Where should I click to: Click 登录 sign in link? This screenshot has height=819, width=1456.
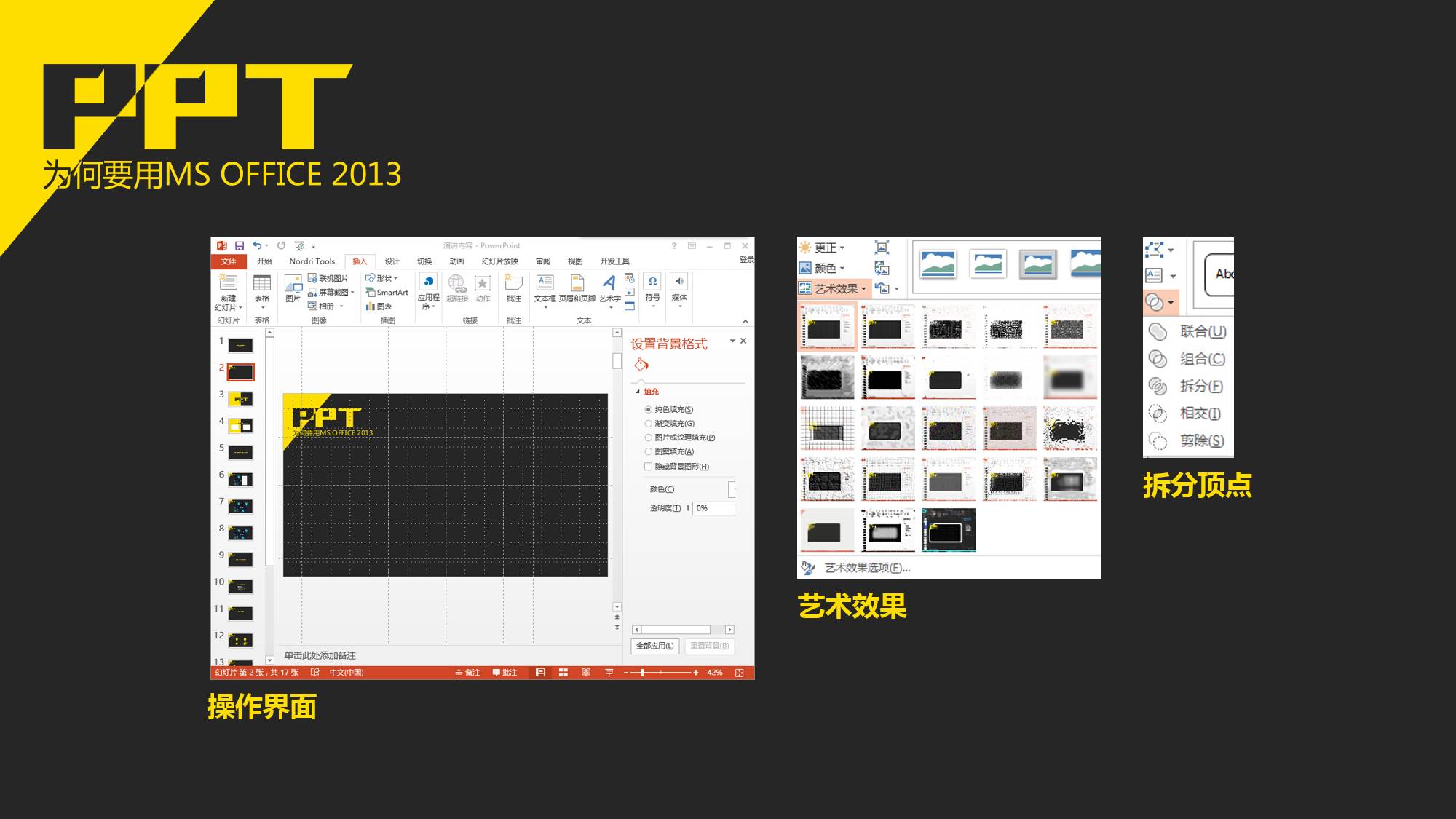click(x=747, y=260)
